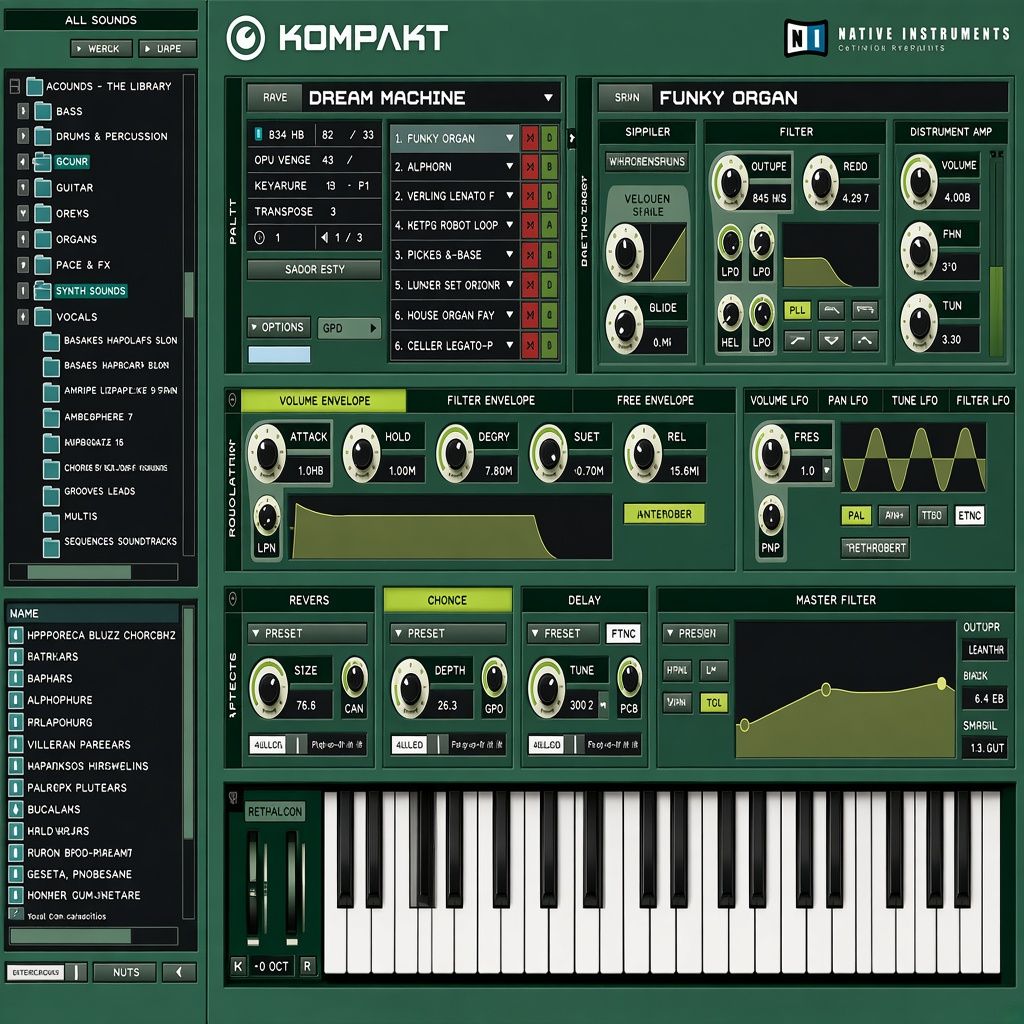Toggle HPNL button in Master Filter
The height and width of the screenshot is (1024, 1024).
pyautogui.click(x=677, y=670)
